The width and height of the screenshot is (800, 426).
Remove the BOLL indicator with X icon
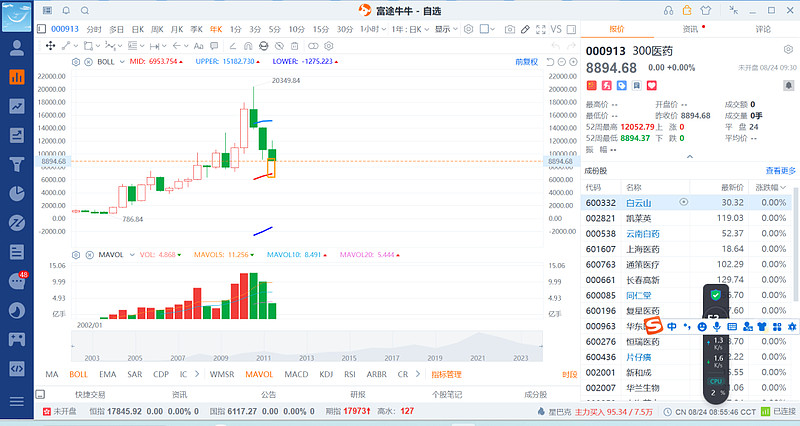(88, 62)
